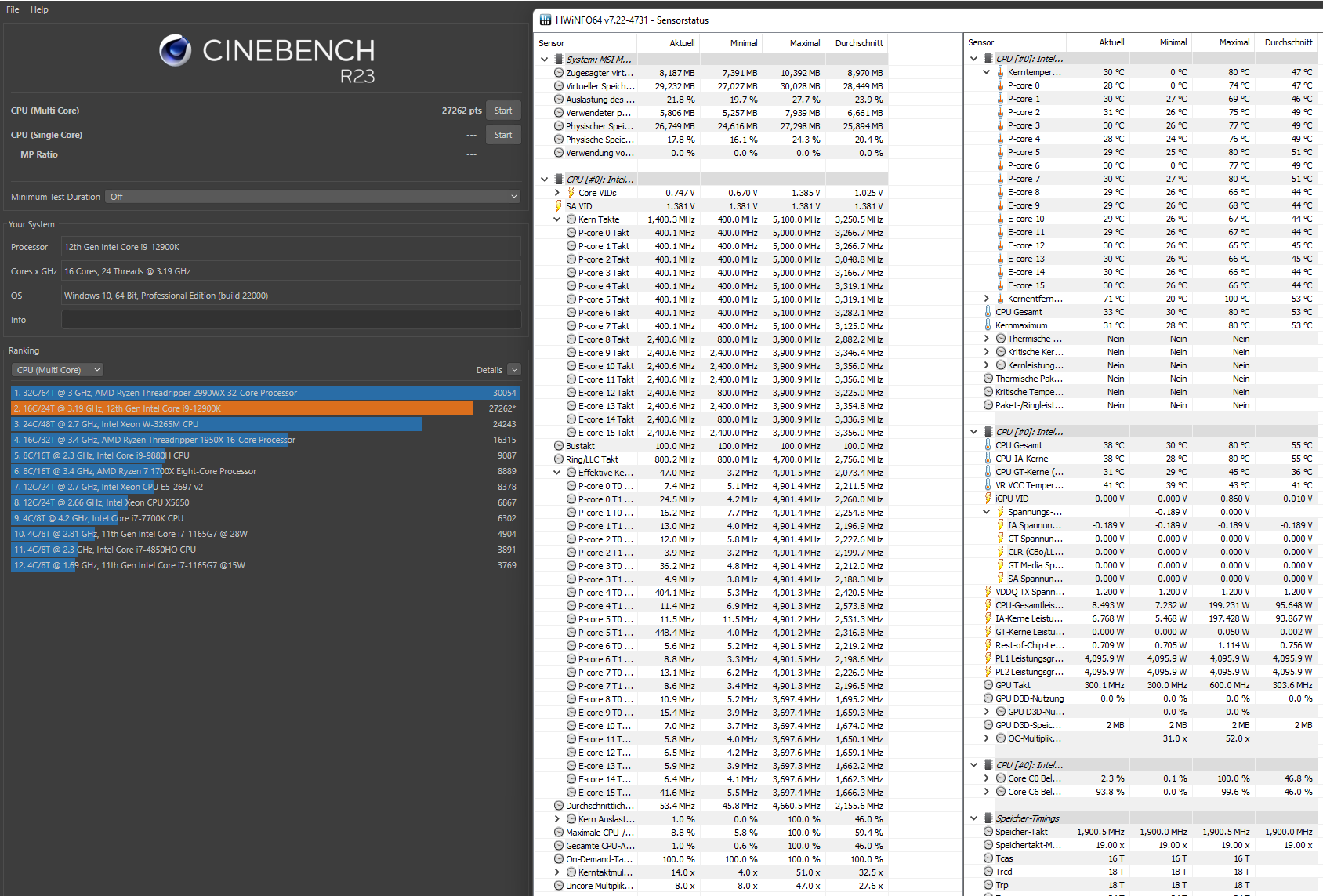1323x896 pixels.
Task: Click the lightning icon beside PL1 Leistungsgr...
Action: click(988, 658)
